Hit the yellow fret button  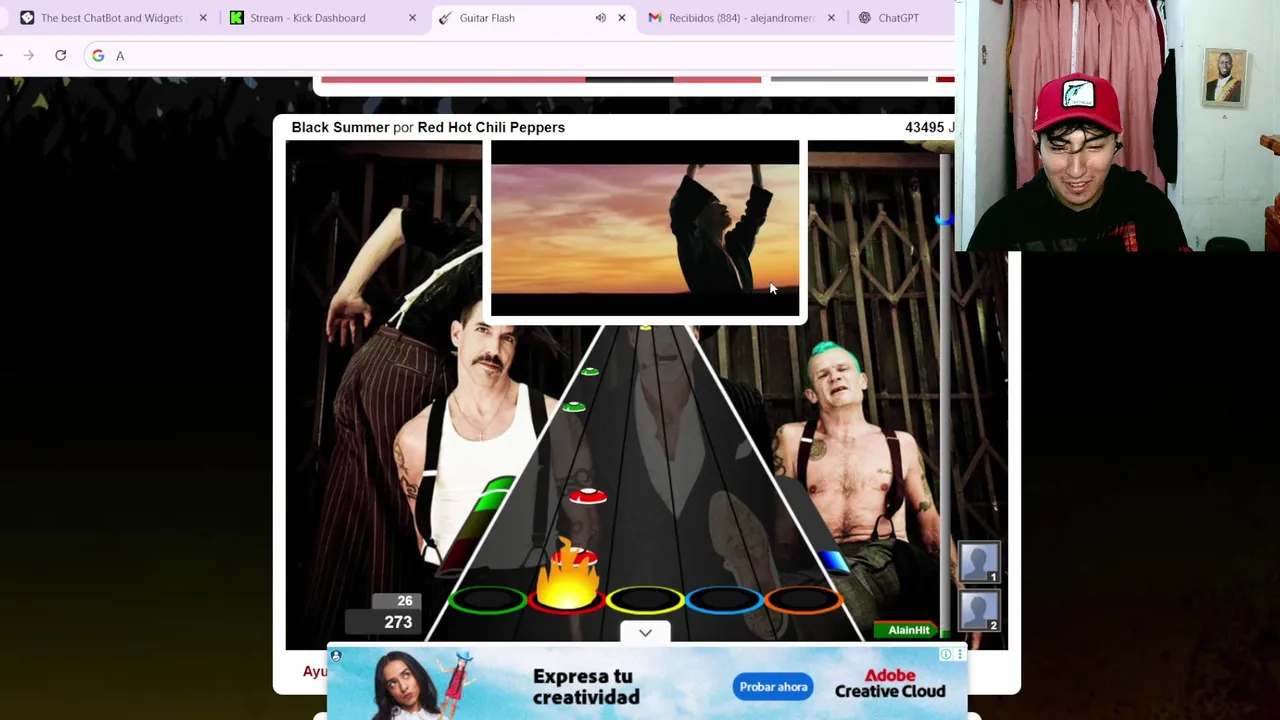[645, 600]
